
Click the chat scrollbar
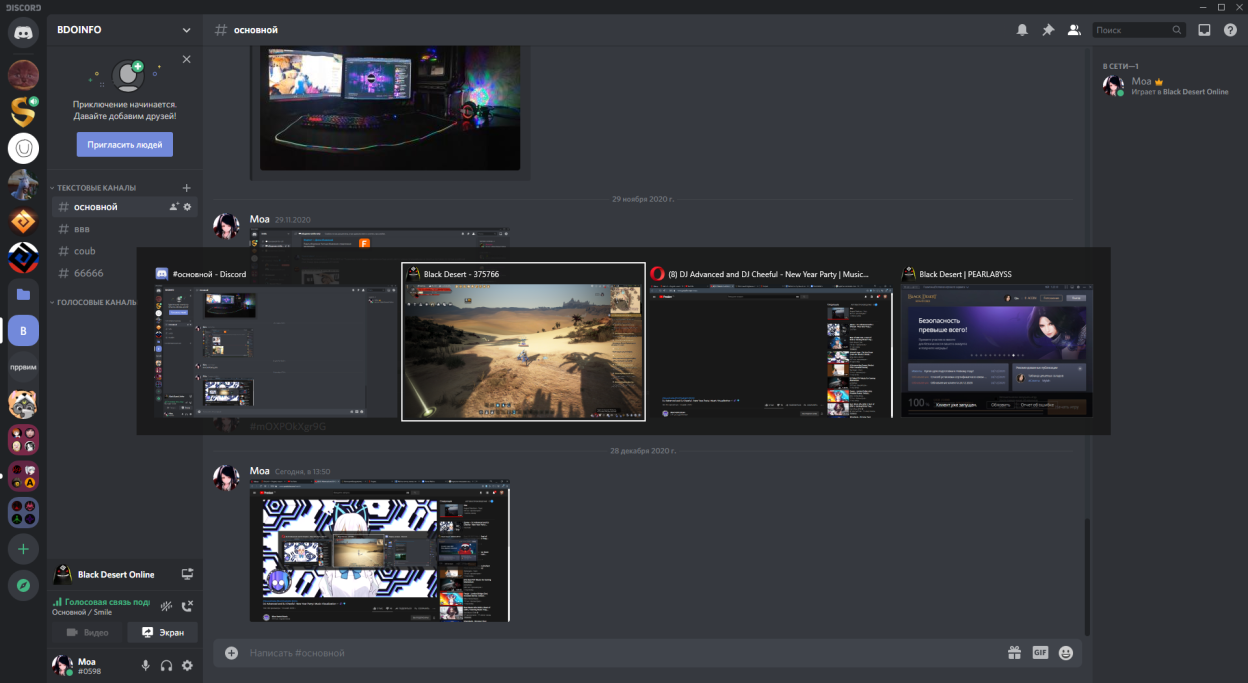[1087, 575]
